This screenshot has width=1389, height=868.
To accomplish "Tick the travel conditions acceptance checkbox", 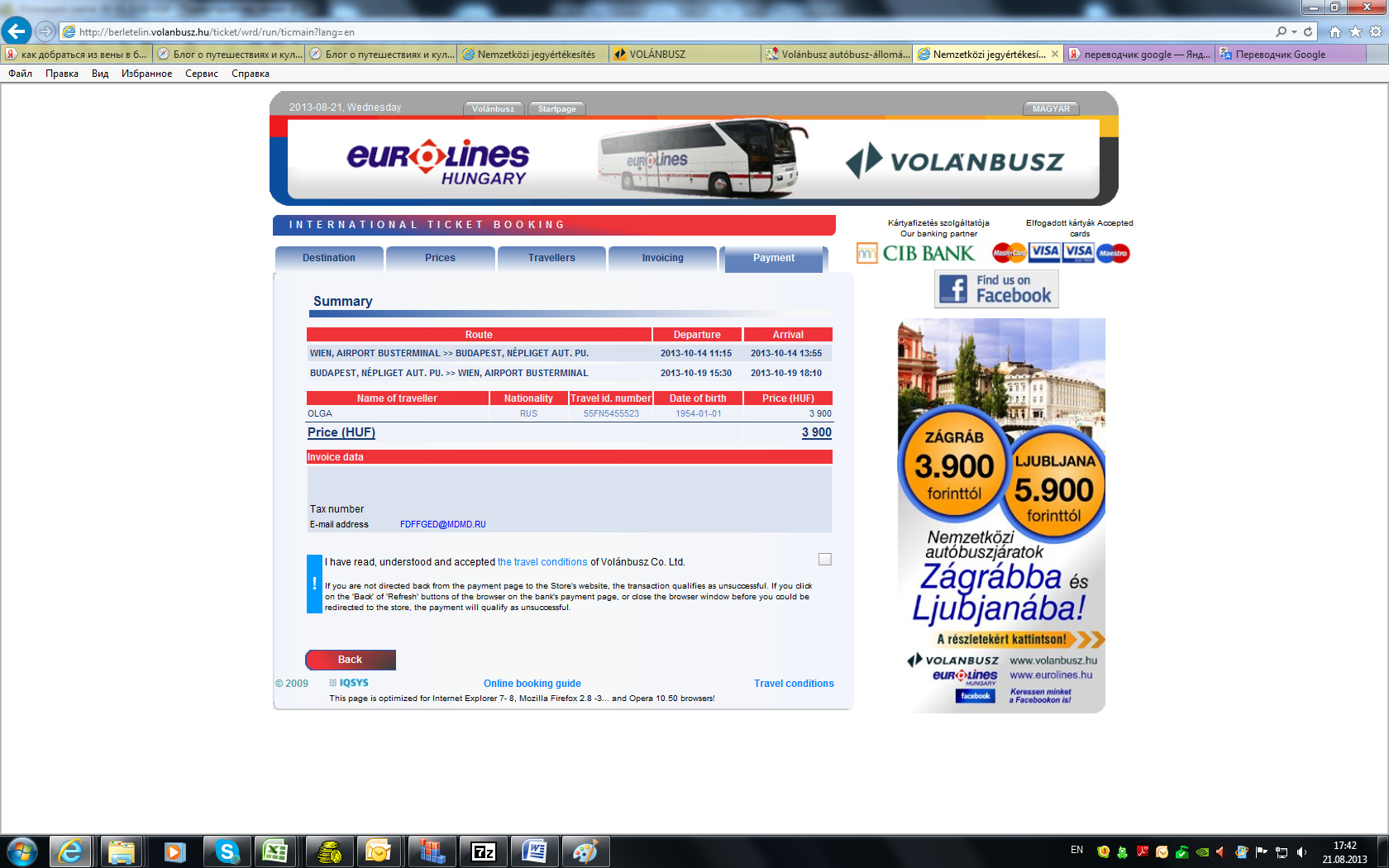I will [x=824, y=560].
